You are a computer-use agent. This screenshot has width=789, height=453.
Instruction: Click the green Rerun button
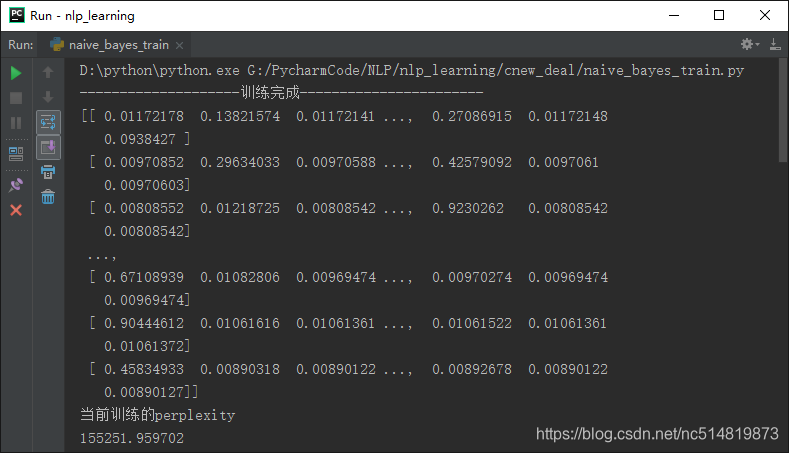pyautogui.click(x=16, y=73)
